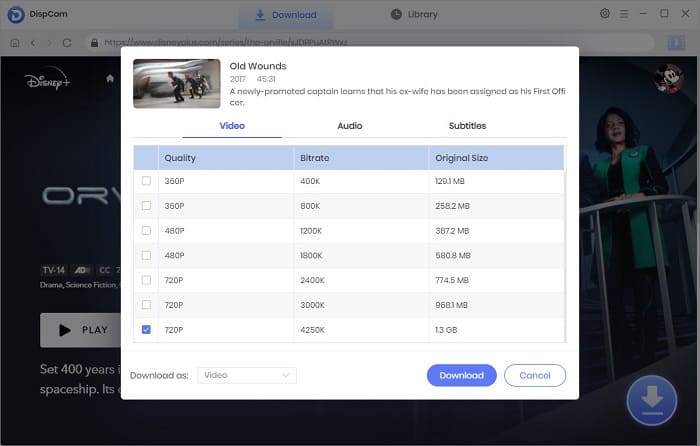
Task: Click the Quality column header
Action: click(226, 158)
